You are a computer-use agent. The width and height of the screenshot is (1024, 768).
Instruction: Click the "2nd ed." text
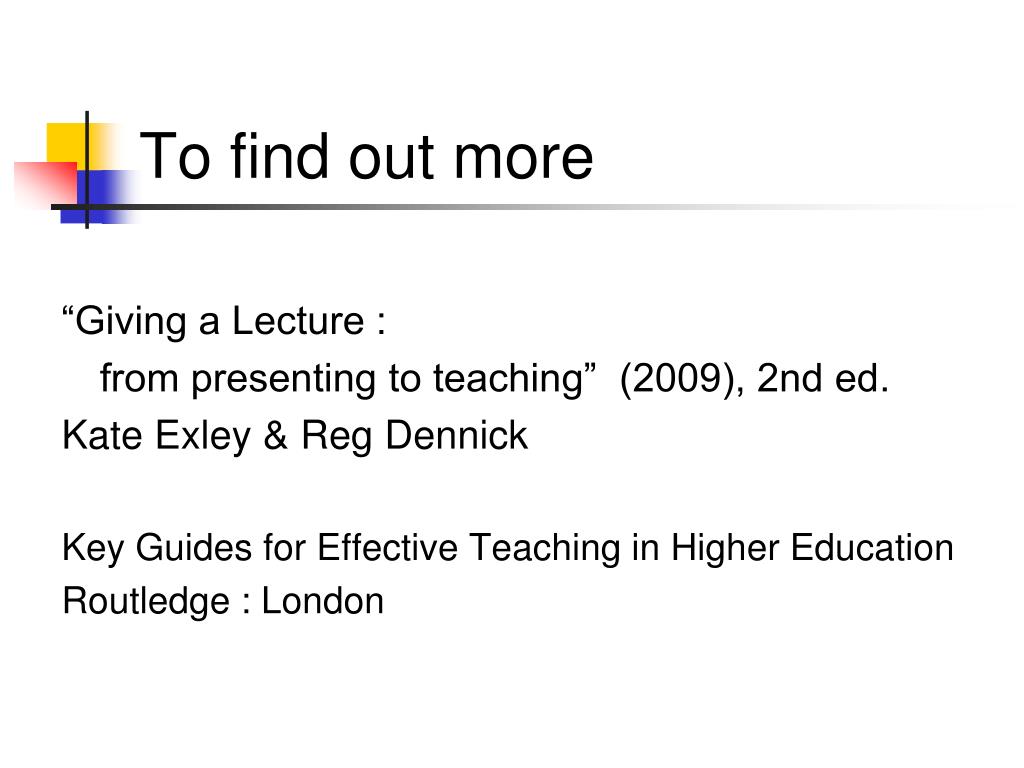tap(823, 379)
